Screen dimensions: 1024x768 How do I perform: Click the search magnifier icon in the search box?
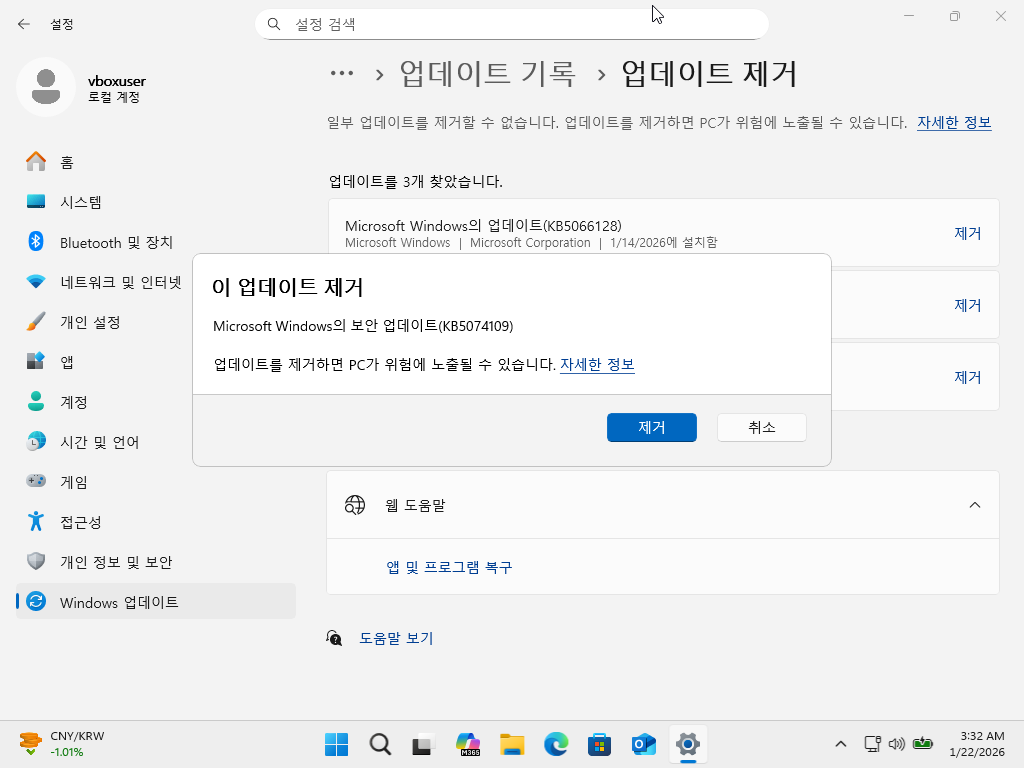[274, 24]
